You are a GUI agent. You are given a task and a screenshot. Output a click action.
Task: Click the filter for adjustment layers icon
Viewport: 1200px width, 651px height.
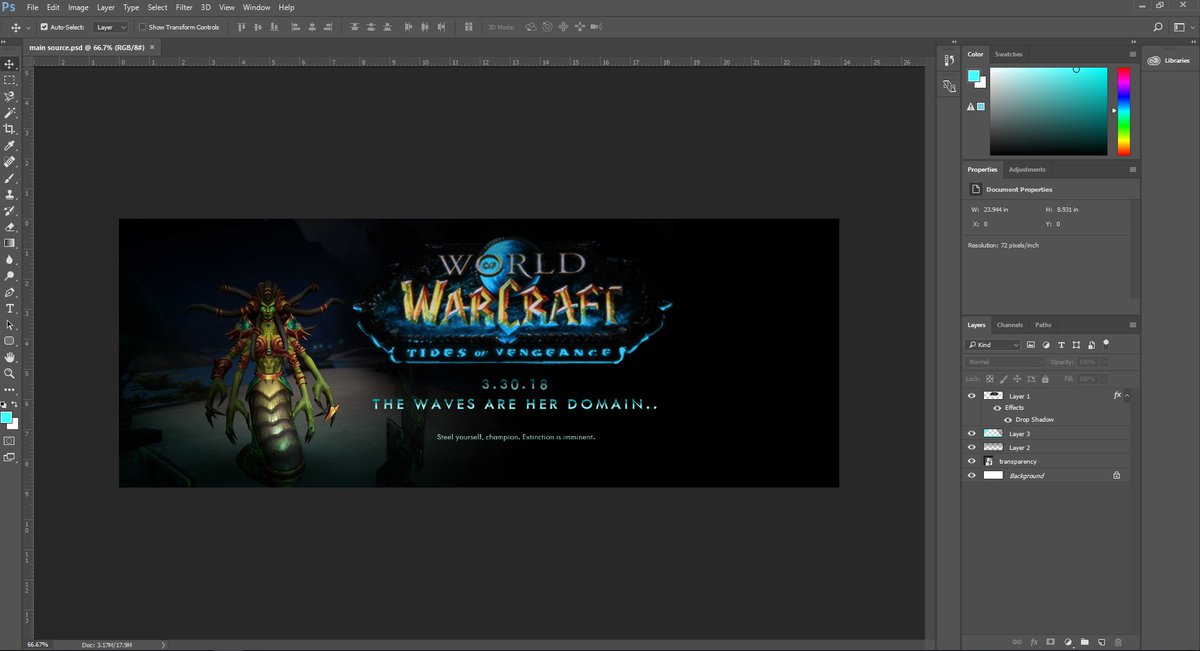1046,345
